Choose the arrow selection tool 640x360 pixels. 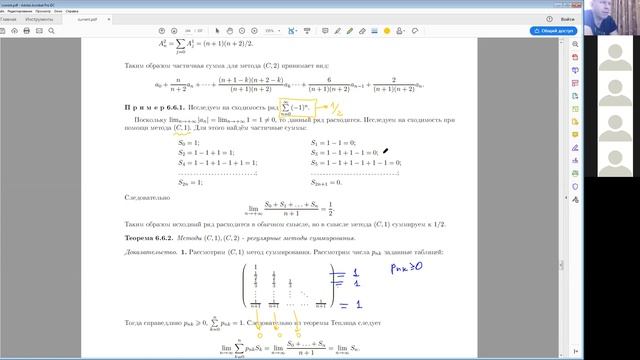[217, 31]
